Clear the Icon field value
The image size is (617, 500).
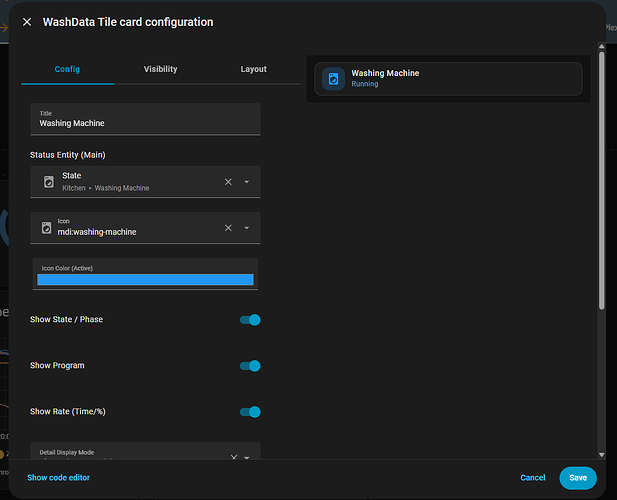(228, 228)
